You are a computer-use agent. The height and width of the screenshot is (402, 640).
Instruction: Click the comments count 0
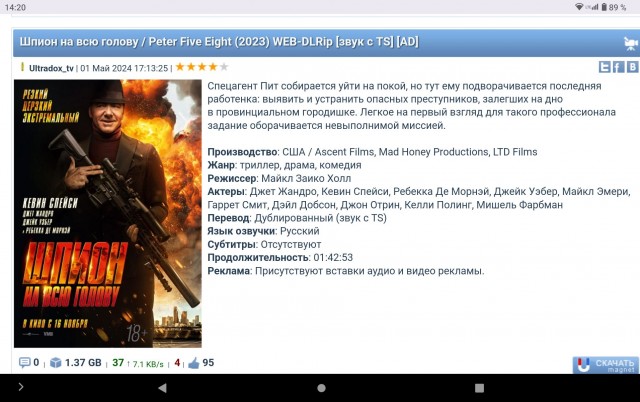click(36, 362)
